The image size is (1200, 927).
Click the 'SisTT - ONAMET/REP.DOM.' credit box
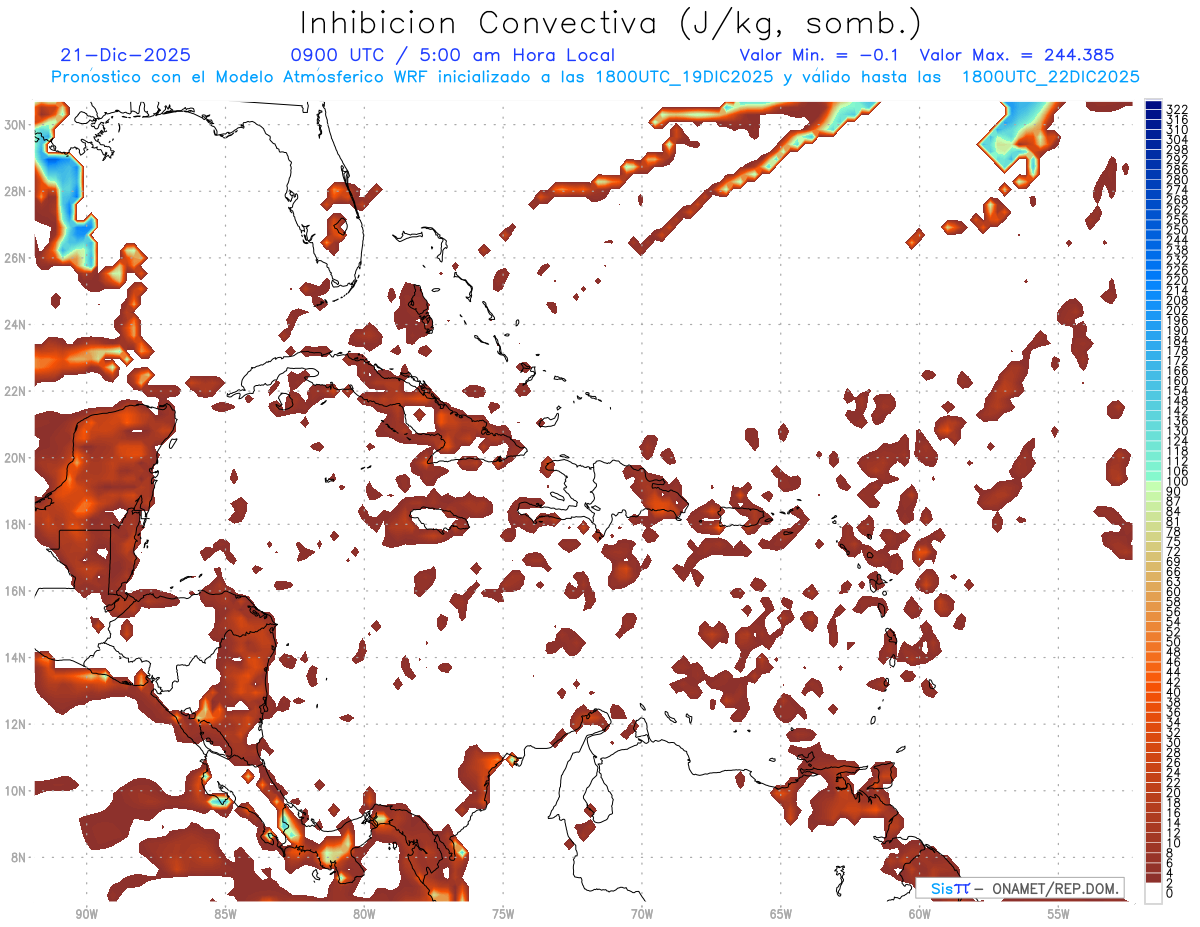(x=1020, y=888)
